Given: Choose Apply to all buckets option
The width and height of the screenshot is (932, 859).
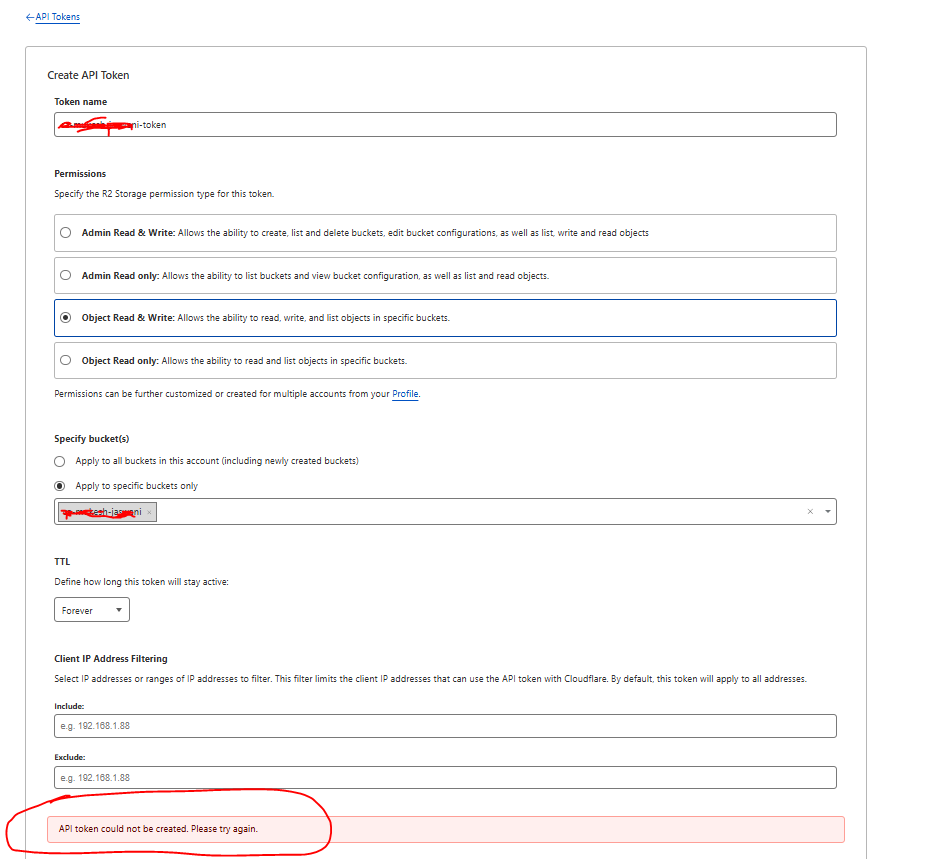Looking at the screenshot, I should (61, 461).
